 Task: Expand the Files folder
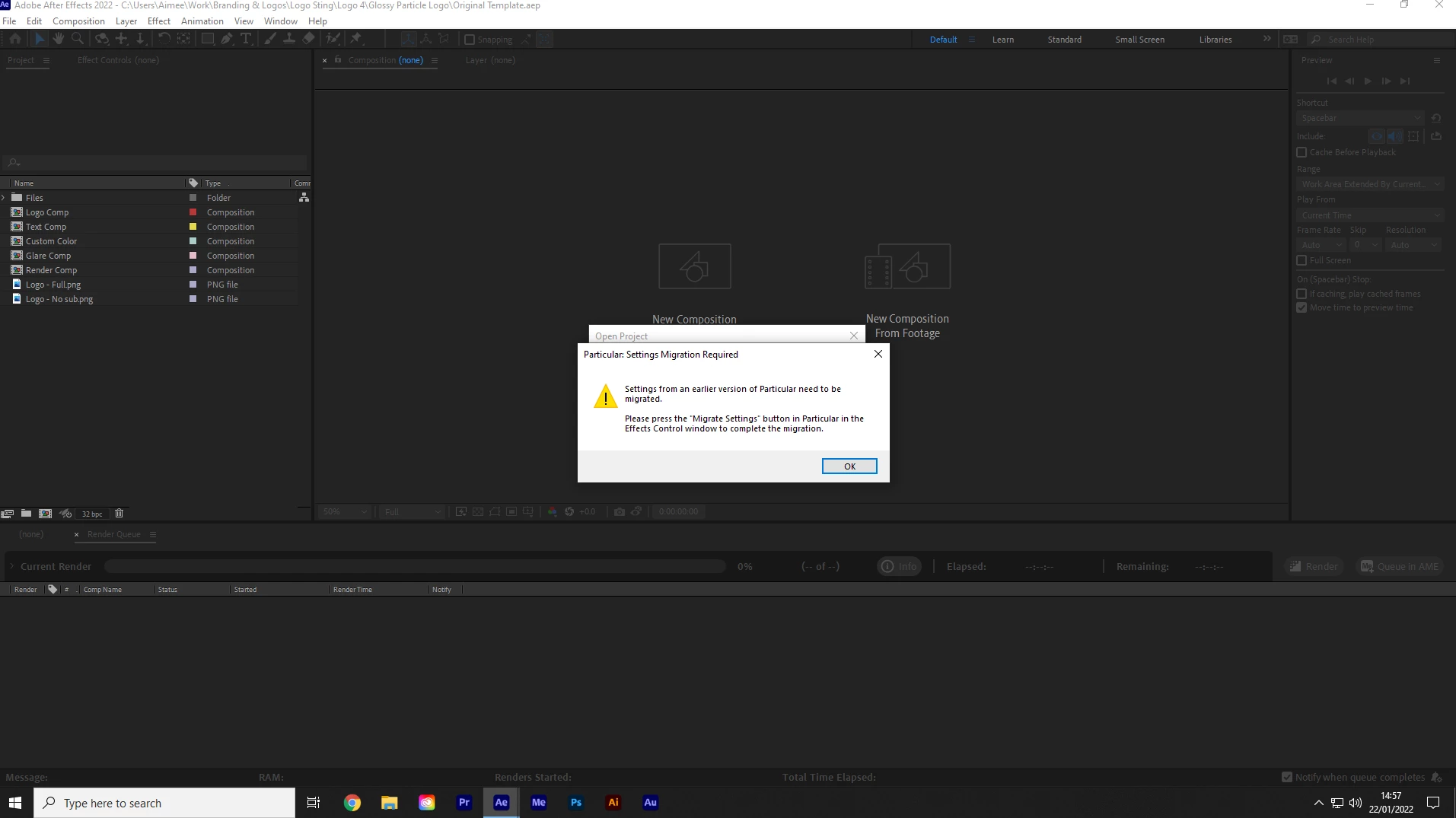pyautogui.click(x=4, y=197)
